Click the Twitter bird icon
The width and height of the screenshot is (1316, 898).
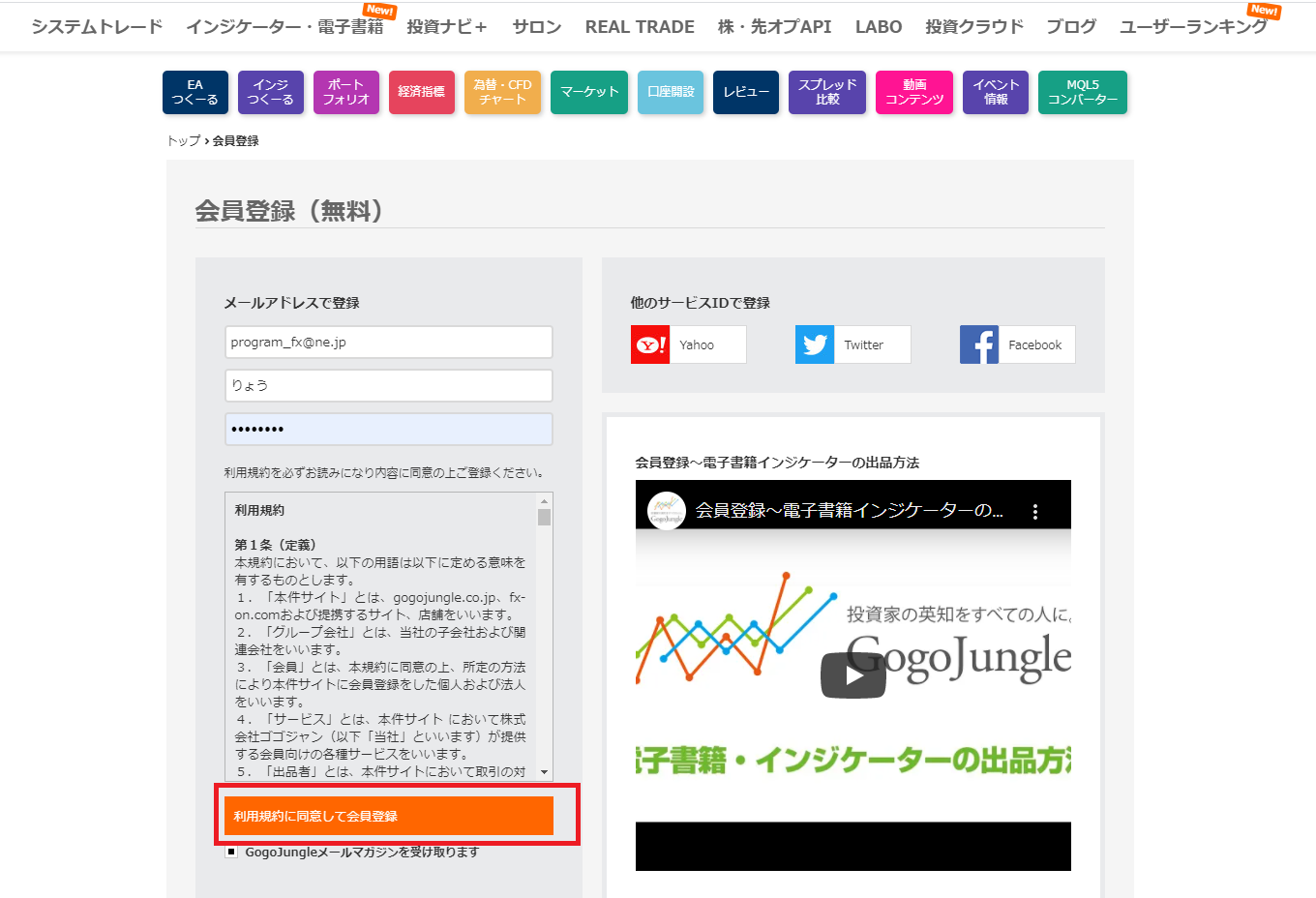coord(815,344)
